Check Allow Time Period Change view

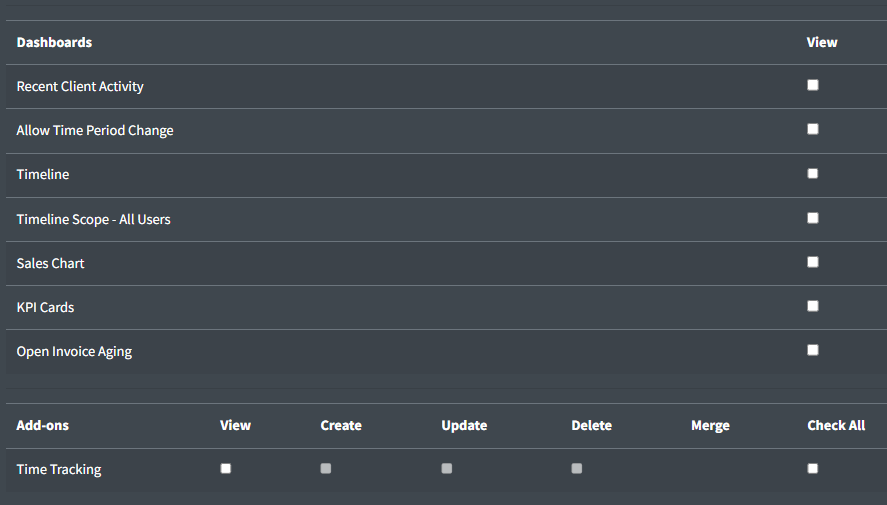[813, 129]
